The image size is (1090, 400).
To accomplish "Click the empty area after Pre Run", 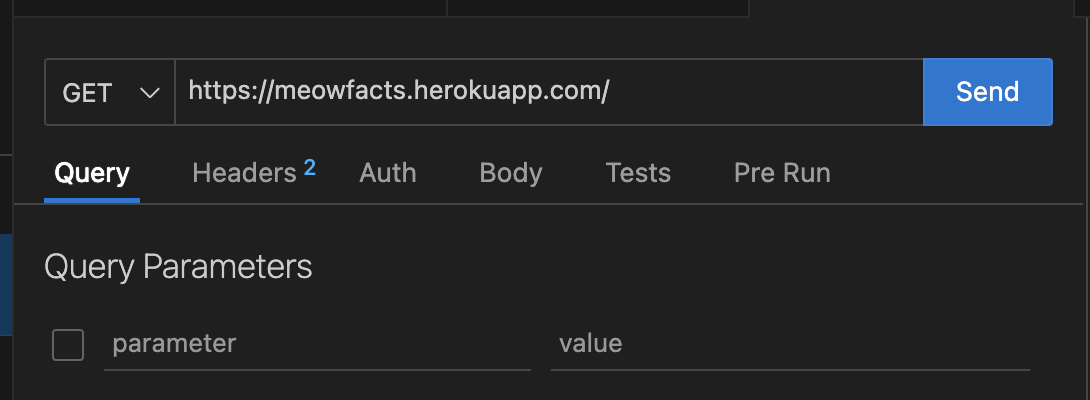I will [959, 173].
